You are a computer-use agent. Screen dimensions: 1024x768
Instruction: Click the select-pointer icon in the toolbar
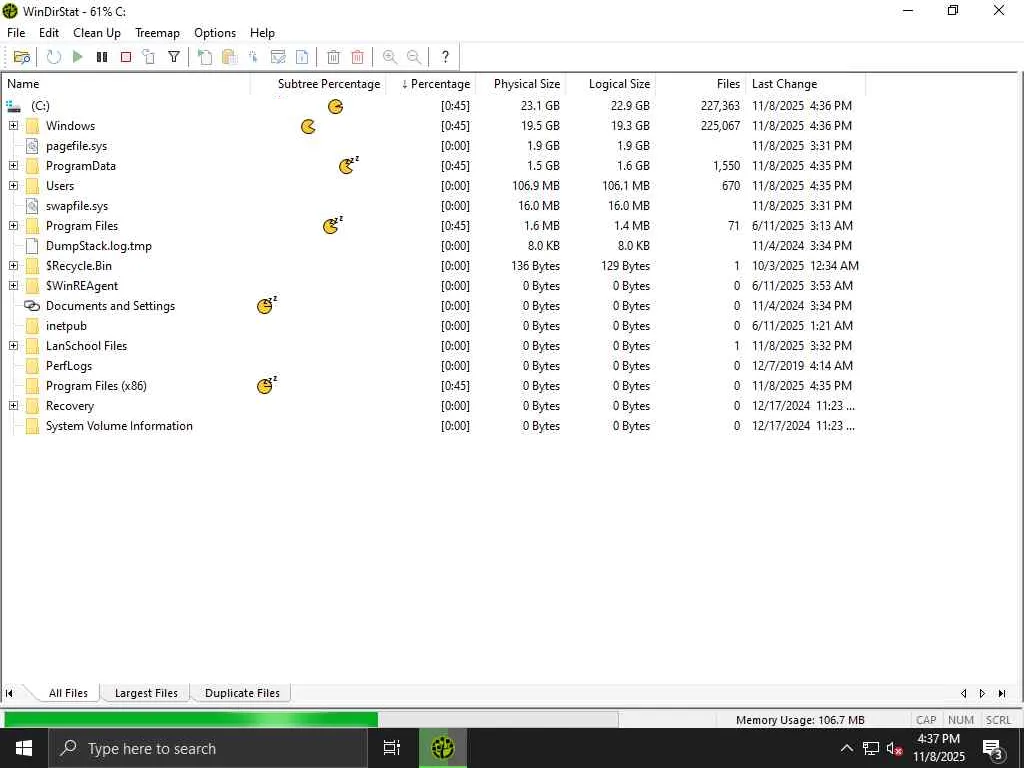coord(253,57)
